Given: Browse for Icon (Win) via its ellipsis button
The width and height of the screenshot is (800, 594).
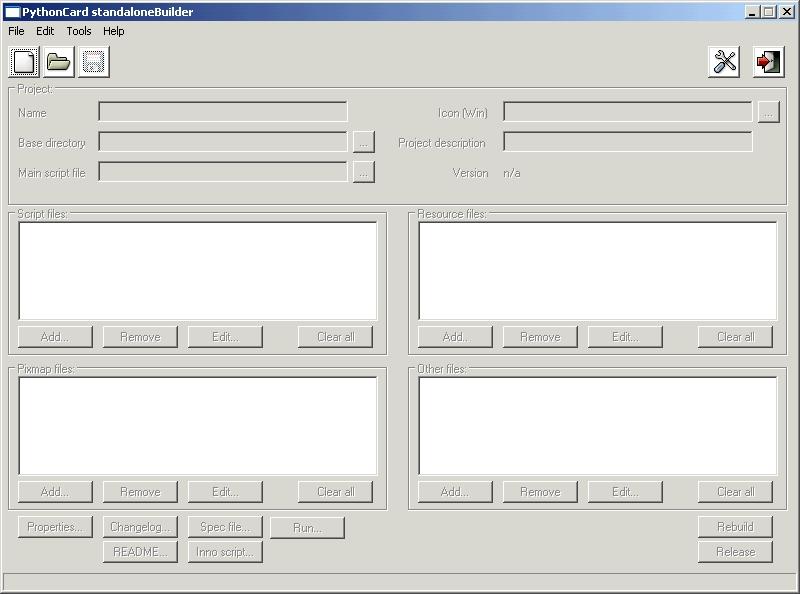Looking at the screenshot, I should coord(769,112).
